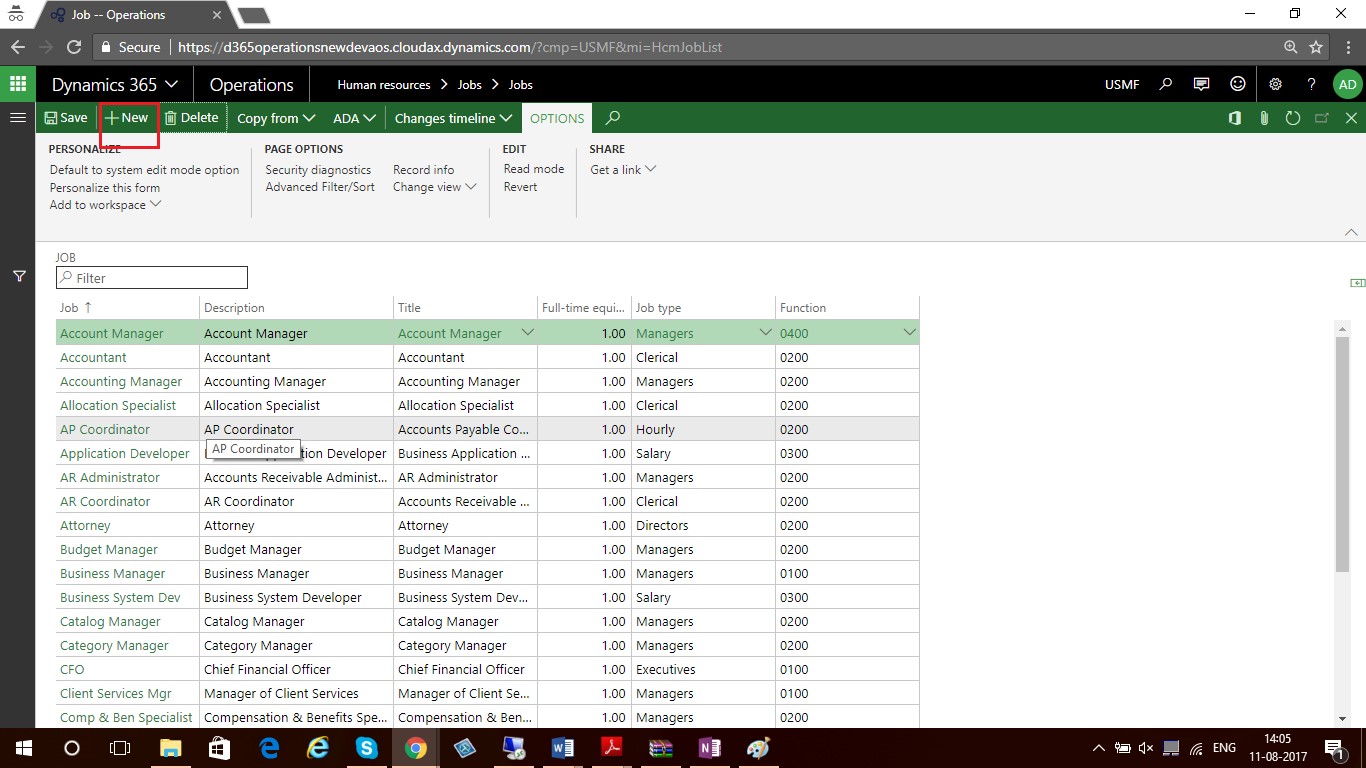1366x768 pixels.
Task: Click the help question mark icon
Action: [1311, 84]
